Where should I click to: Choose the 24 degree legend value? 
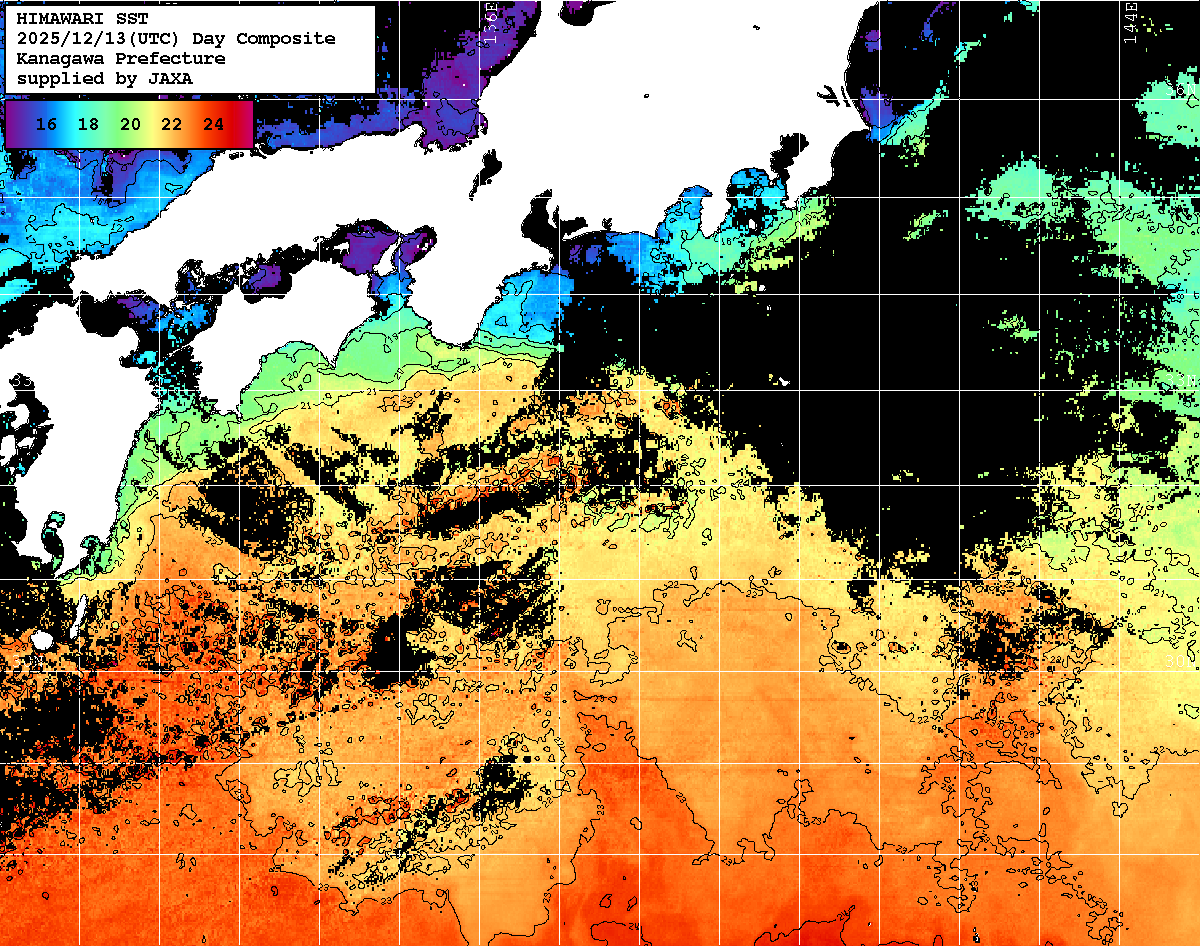pos(213,124)
